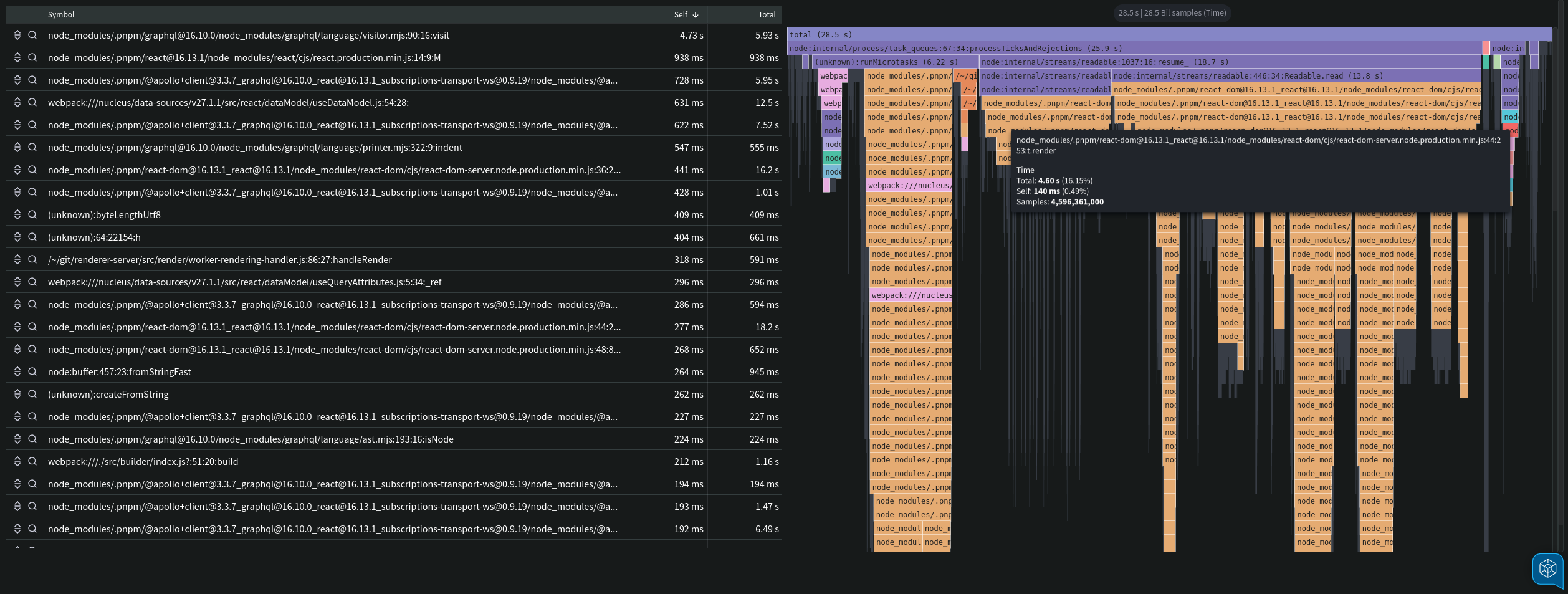Click search icon for useQueryAttributes.js _ref row
This screenshot has width=1568, height=594.
pos(32,282)
